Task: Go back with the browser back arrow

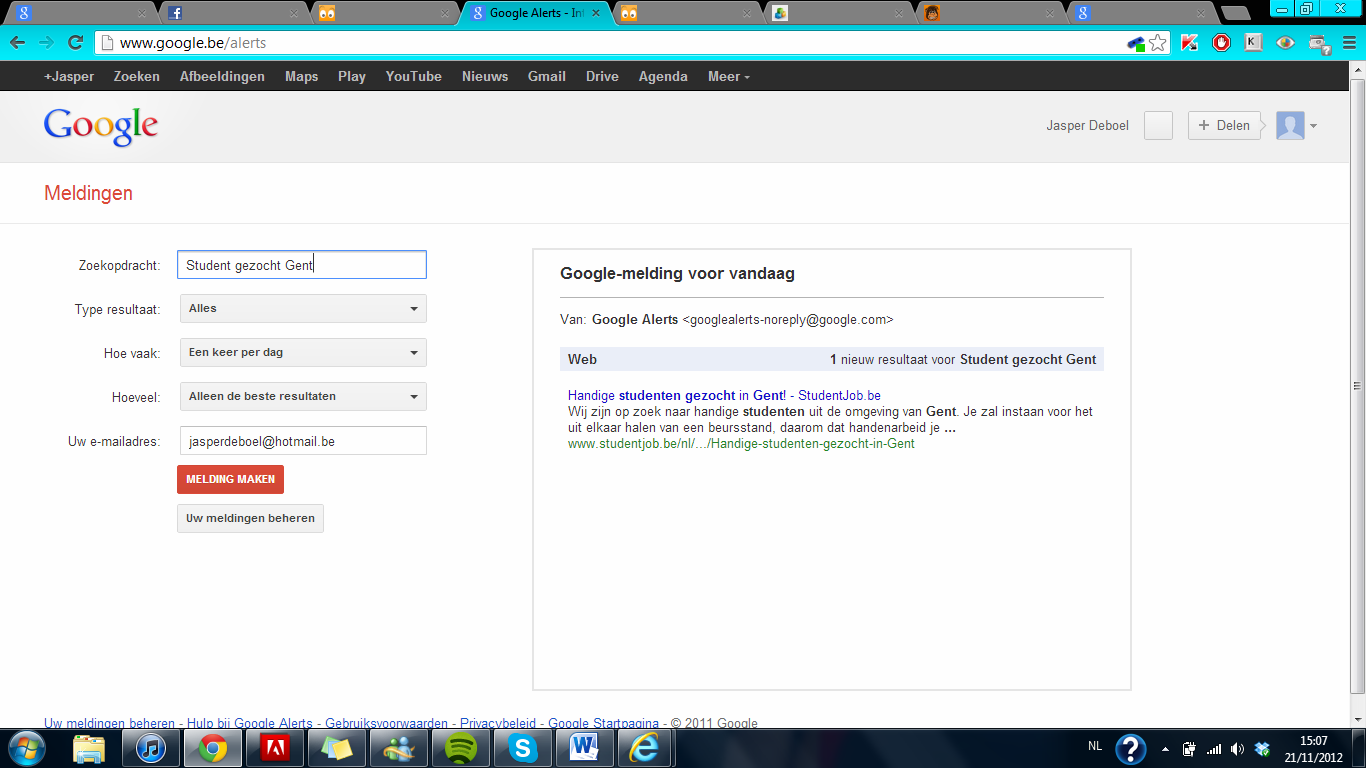Action: coord(17,43)
